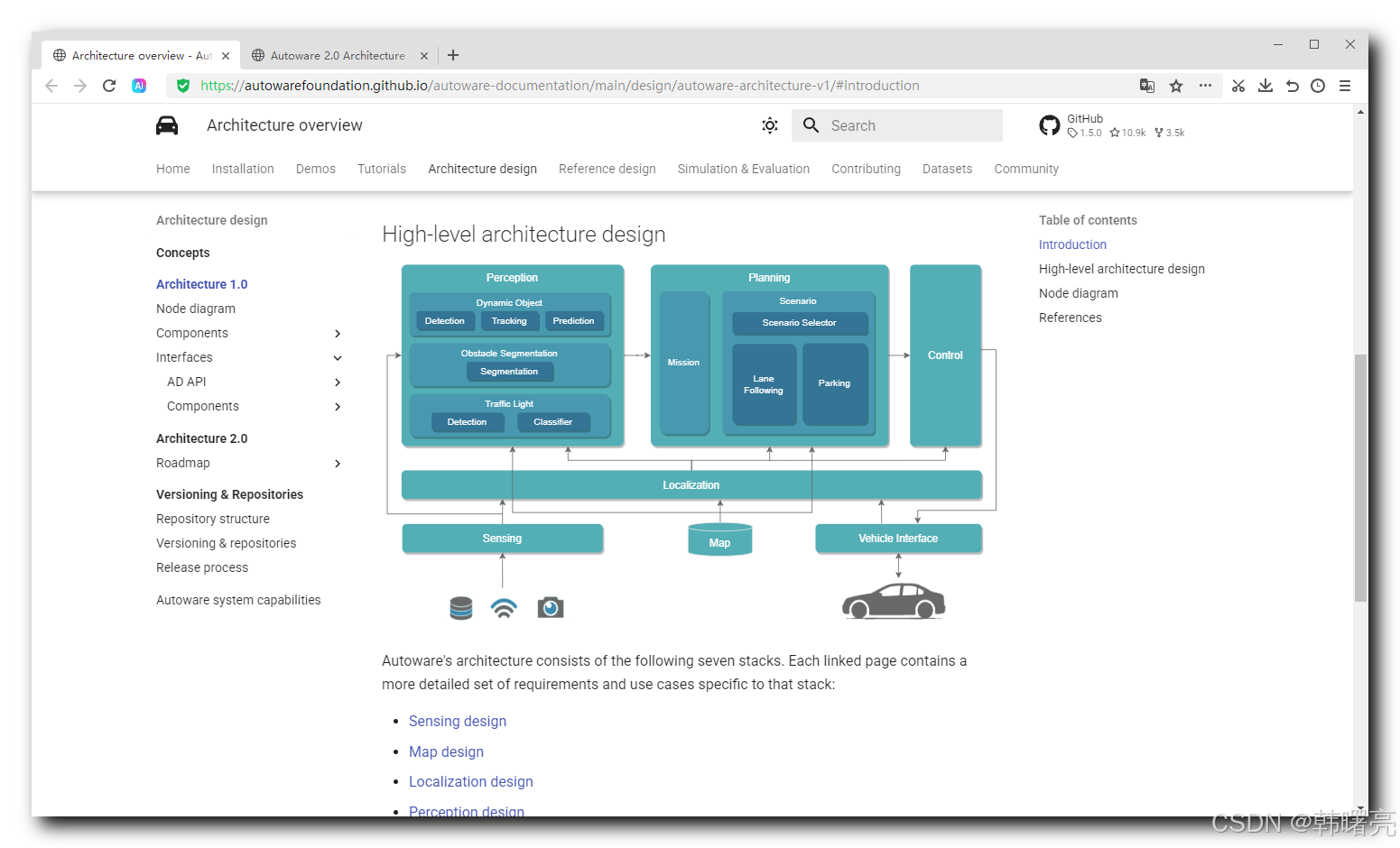Screen dimensions: 1400x848
Task: Open the browser hamburger menu
Action: point(1345,86)
